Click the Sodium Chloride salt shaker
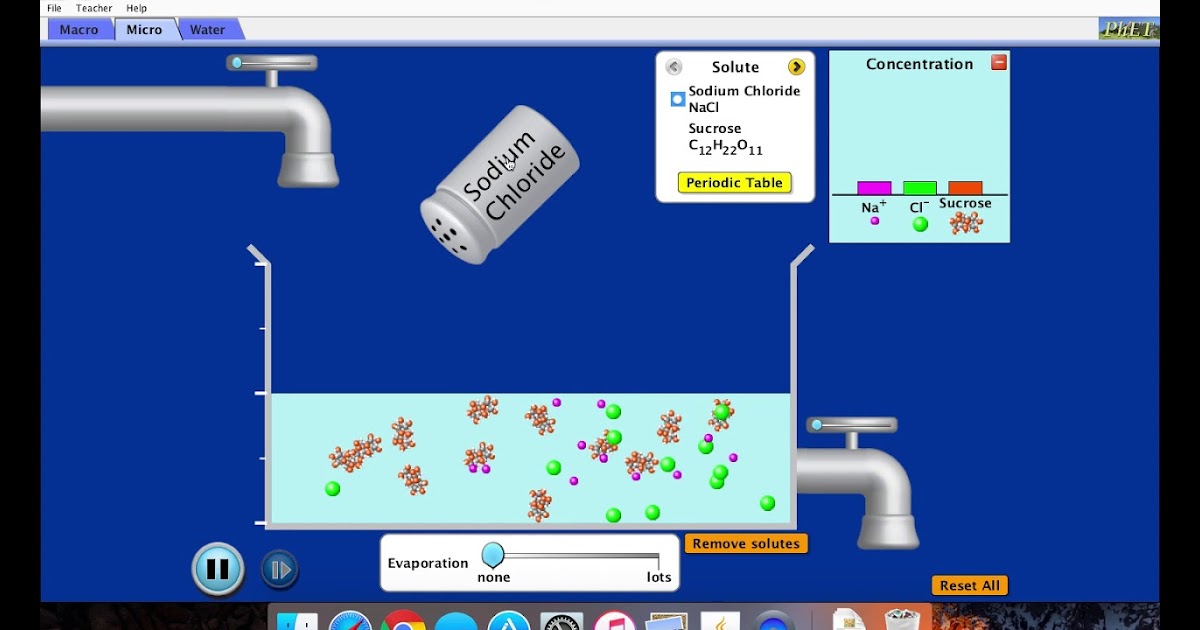This screenshot has height=630, width=1200. click(500, 185)
